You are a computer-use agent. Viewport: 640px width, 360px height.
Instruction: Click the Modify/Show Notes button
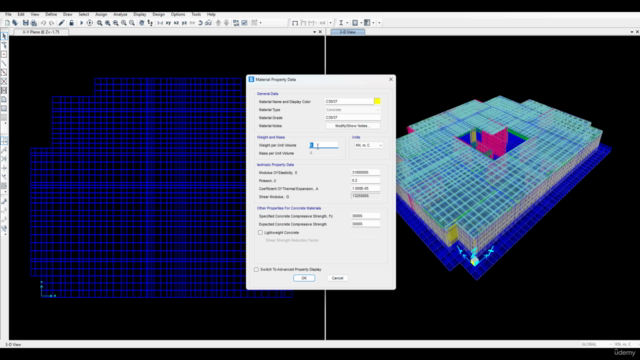coord(353,126)
